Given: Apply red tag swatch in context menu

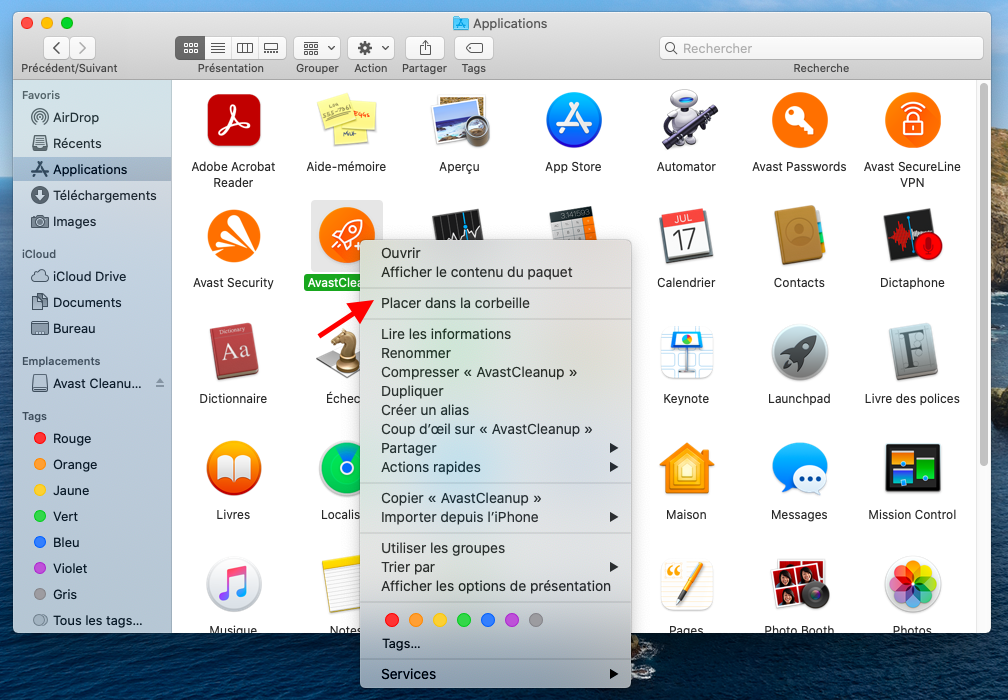Looking at the screenshot, I should point(392,620).
